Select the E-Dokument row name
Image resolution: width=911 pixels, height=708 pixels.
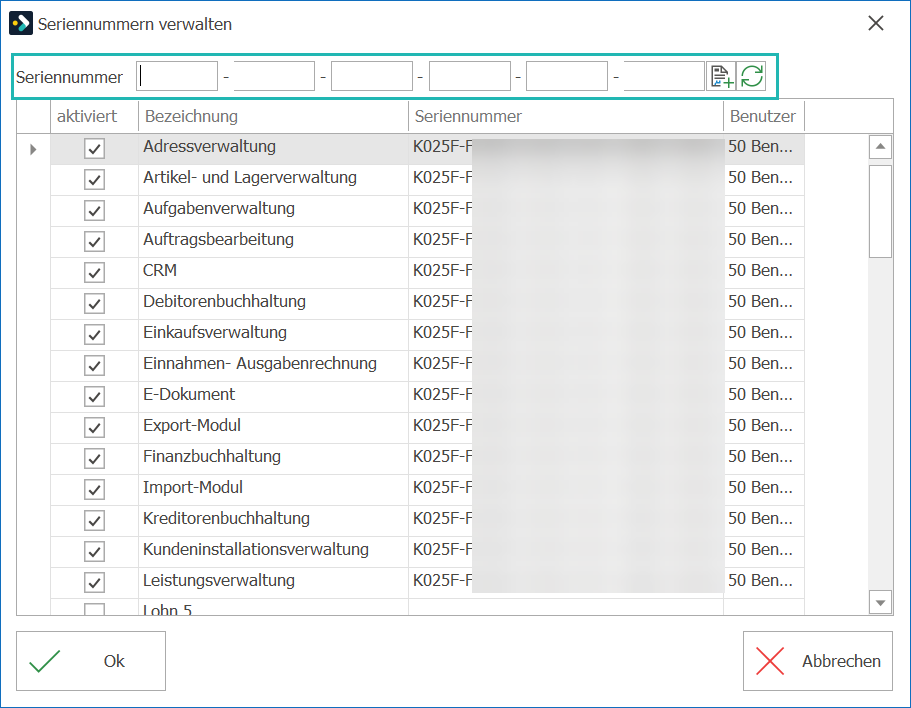189,394
